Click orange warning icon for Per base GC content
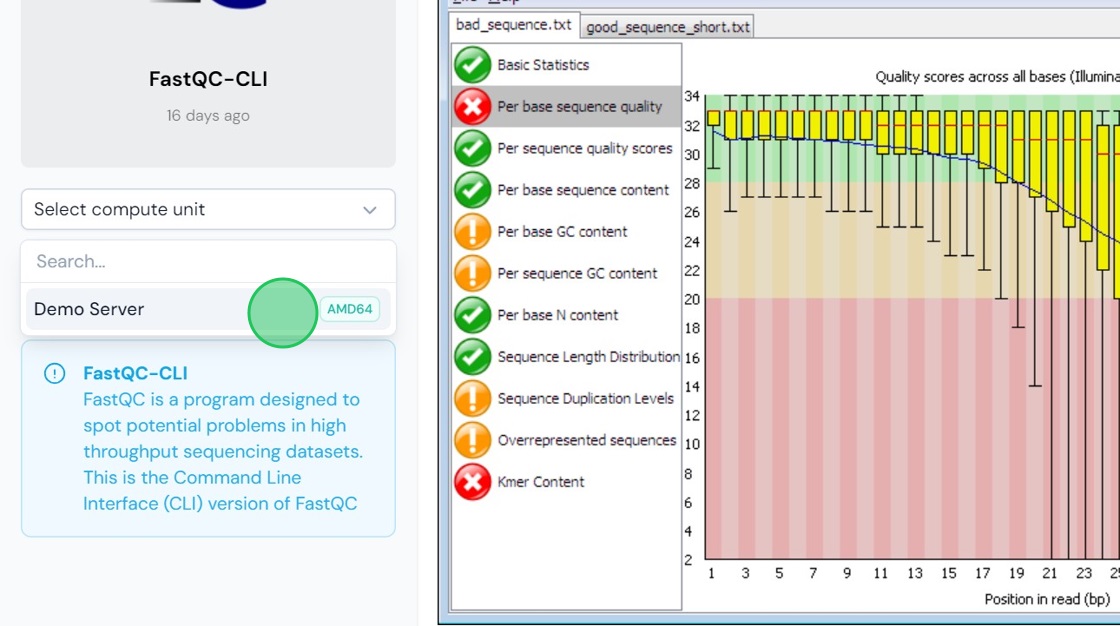 pos(472,232)
